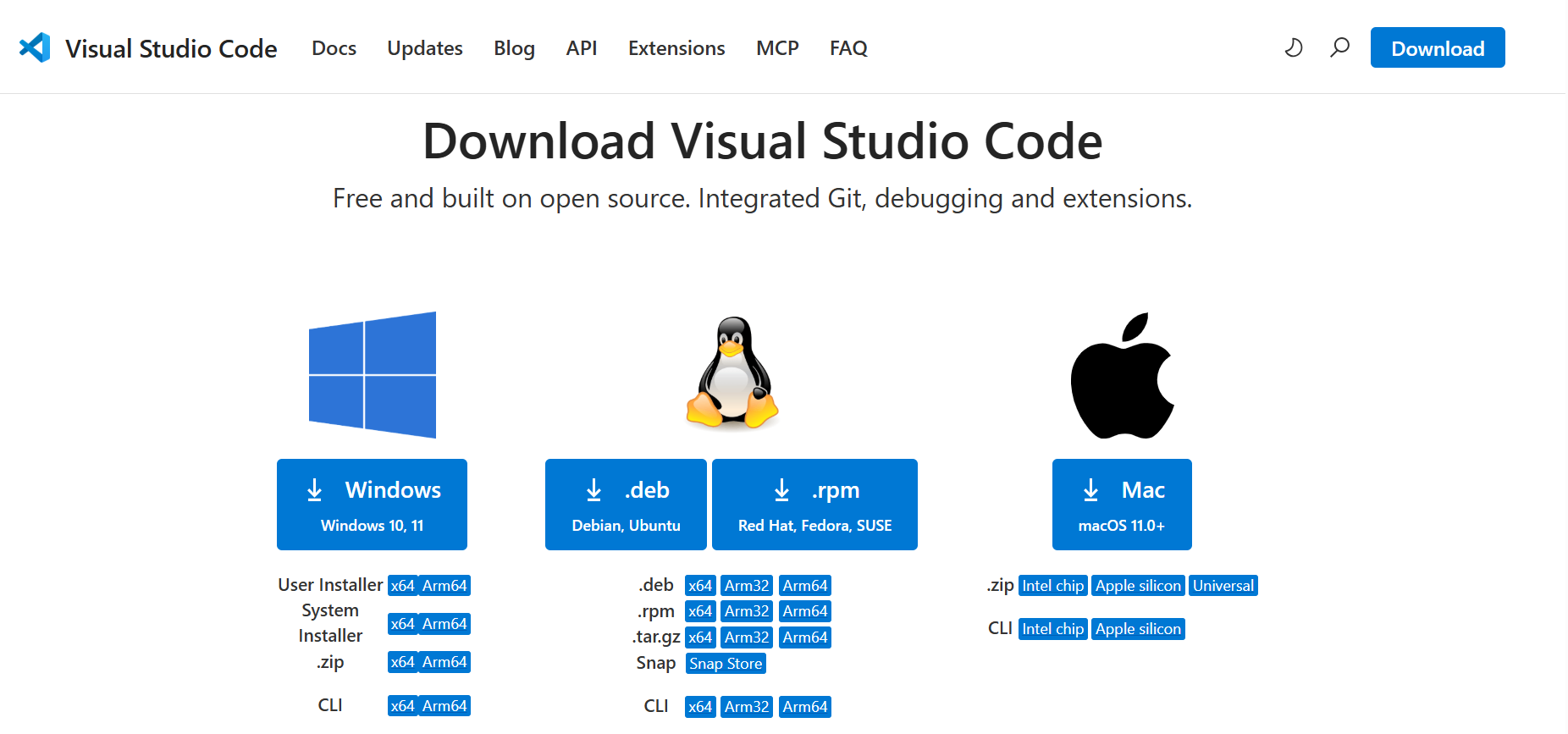Image resolution: width=1568 pixels, height=734 pixels.
Task: Select Linux .tar.gz x64 download
Action: click(x=700, y=637)
